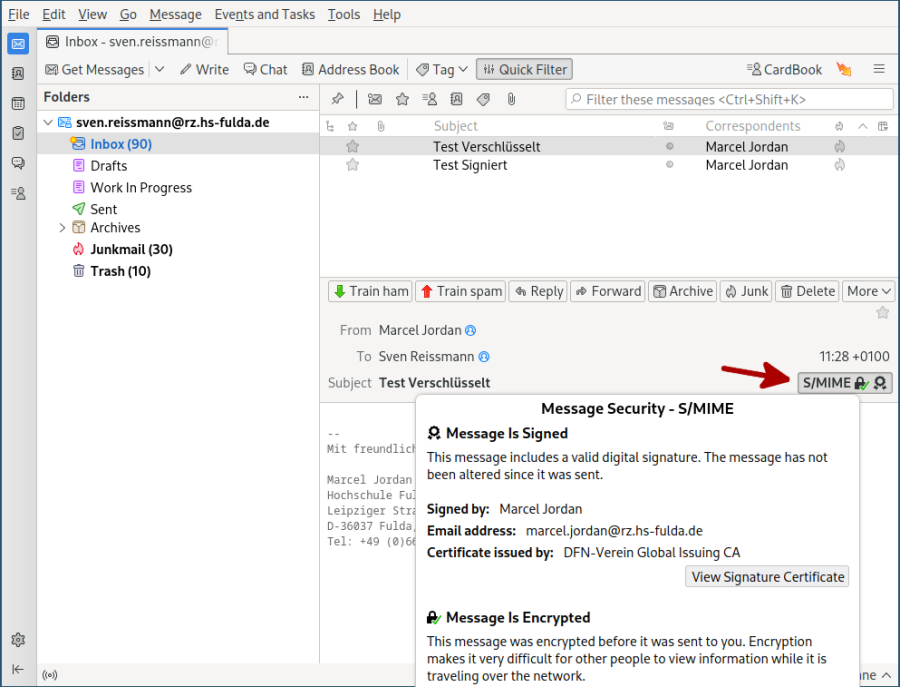Screen dimensions: 900x687
Task: Click the thread view icon in the column header
Action: [330, 125]
